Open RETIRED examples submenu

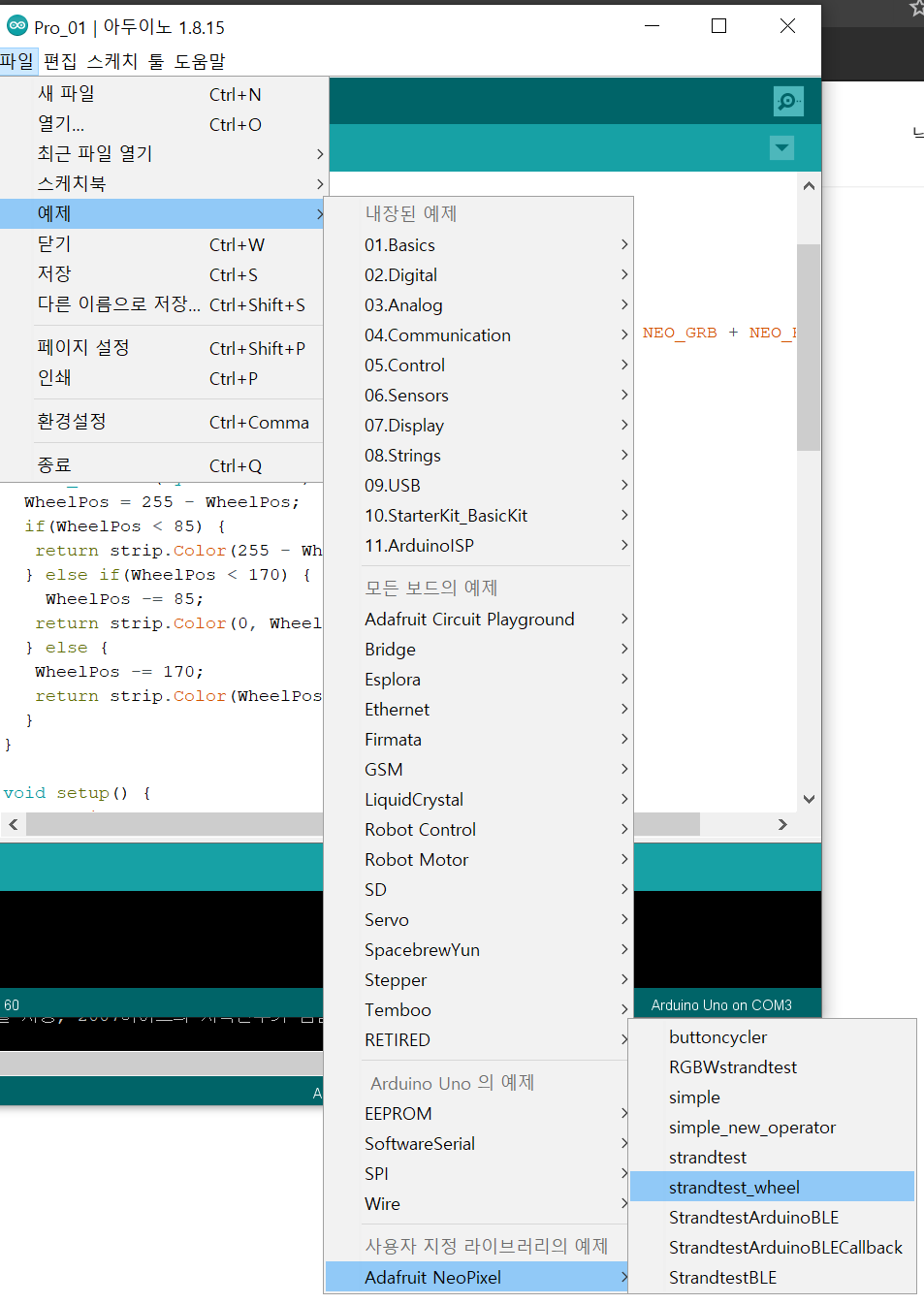pyautogui.click(x=479, y=1040)
